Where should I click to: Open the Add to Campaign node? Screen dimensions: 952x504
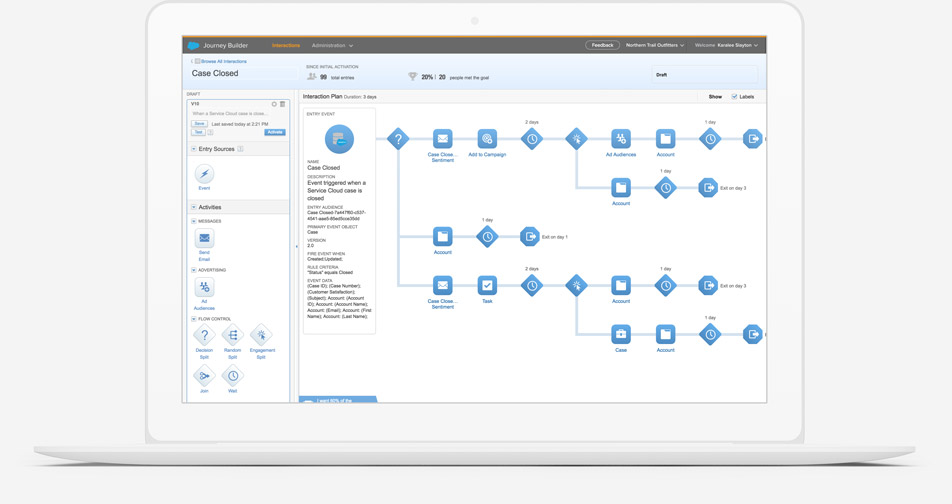pos(487,139)
